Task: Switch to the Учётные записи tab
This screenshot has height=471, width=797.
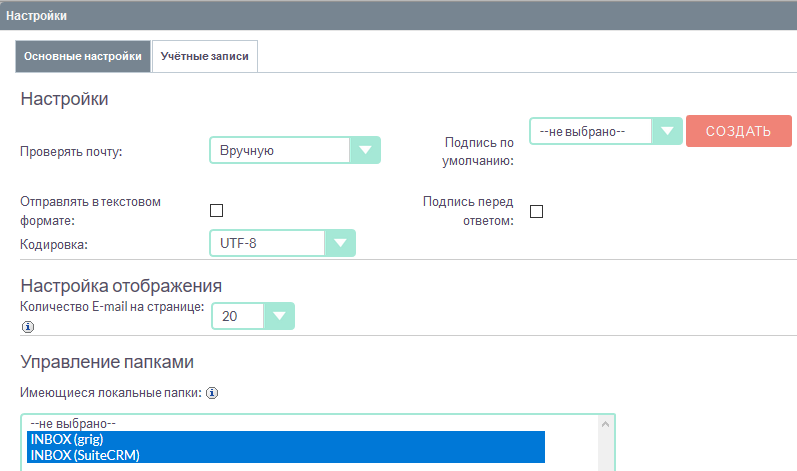Action: [x=205, y=56]
